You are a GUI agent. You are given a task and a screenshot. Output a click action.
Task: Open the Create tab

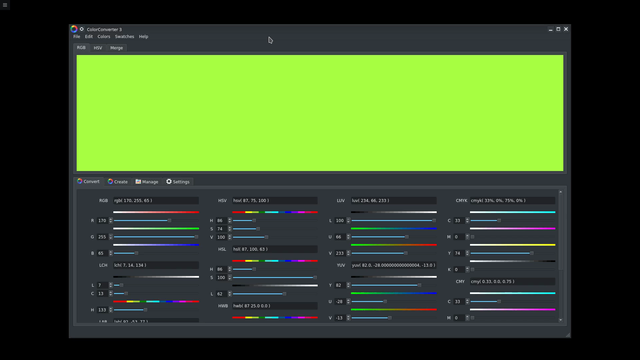118,182
